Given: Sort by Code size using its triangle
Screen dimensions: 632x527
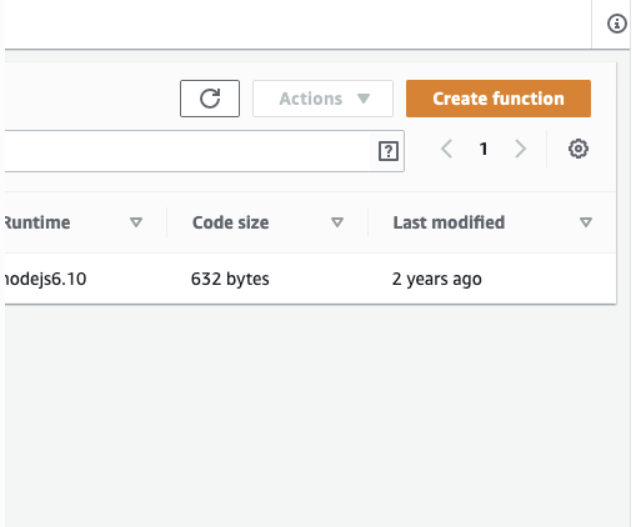Looking at the screenshot, I should tap(337, 222).
